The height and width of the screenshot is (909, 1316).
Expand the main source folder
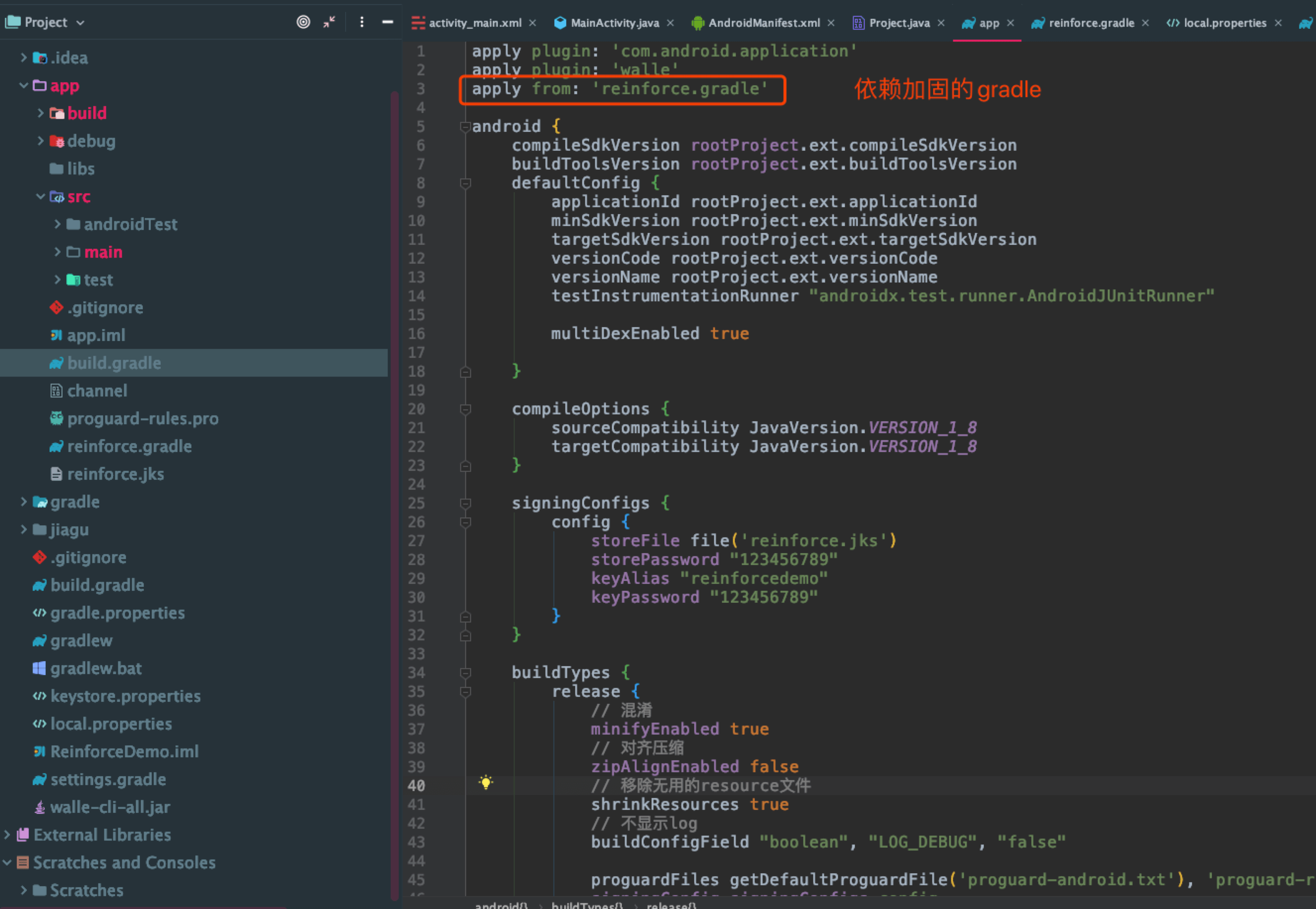58,251
